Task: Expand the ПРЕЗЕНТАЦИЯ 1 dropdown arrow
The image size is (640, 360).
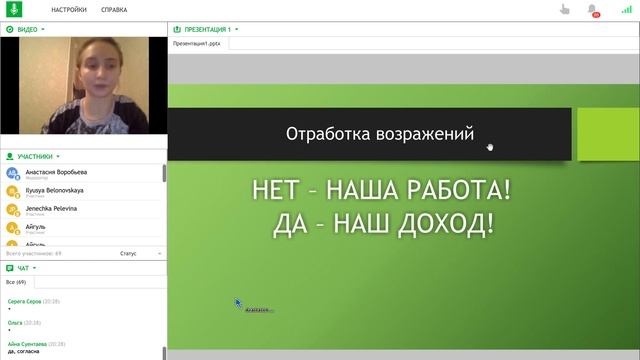Action: coord(237,29)
